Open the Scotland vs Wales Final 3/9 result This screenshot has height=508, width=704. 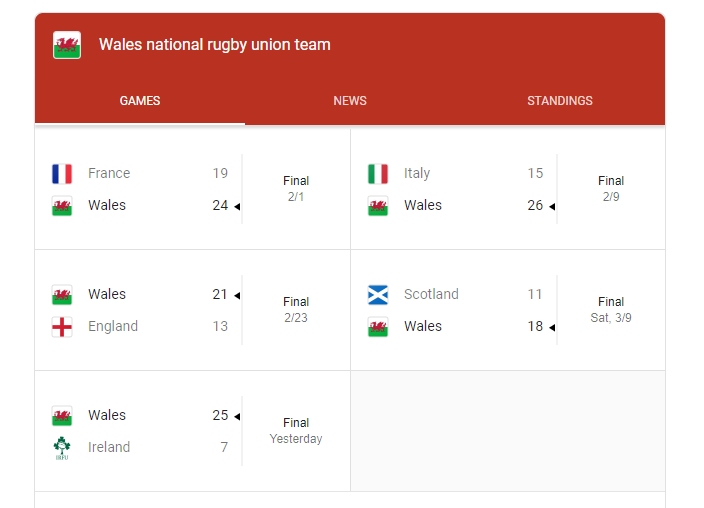pyautogui.click(x=611, y=309)
